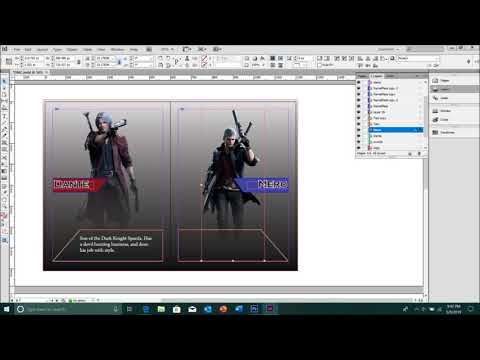This screenshot has height=360, width=480.
Task: Open the Layout menu
Action: pos(42,49)
